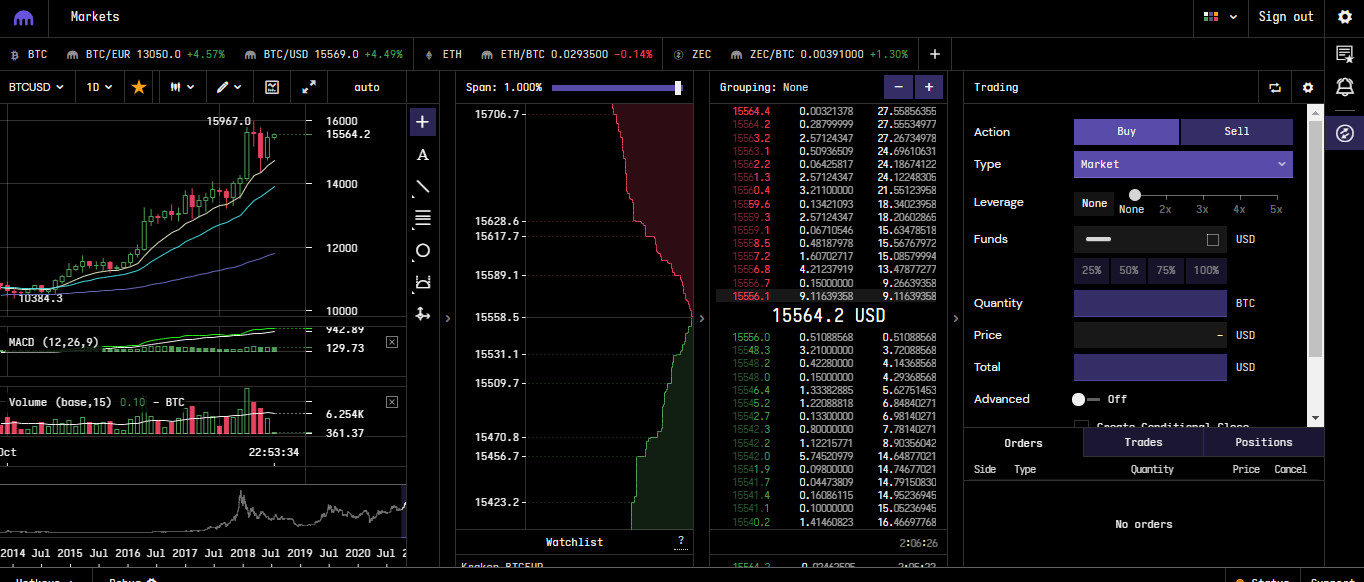The width and height of the screenshot is (1364, 582).
Task: Click the 15556.1 ask price row
Action: (827, 296)
